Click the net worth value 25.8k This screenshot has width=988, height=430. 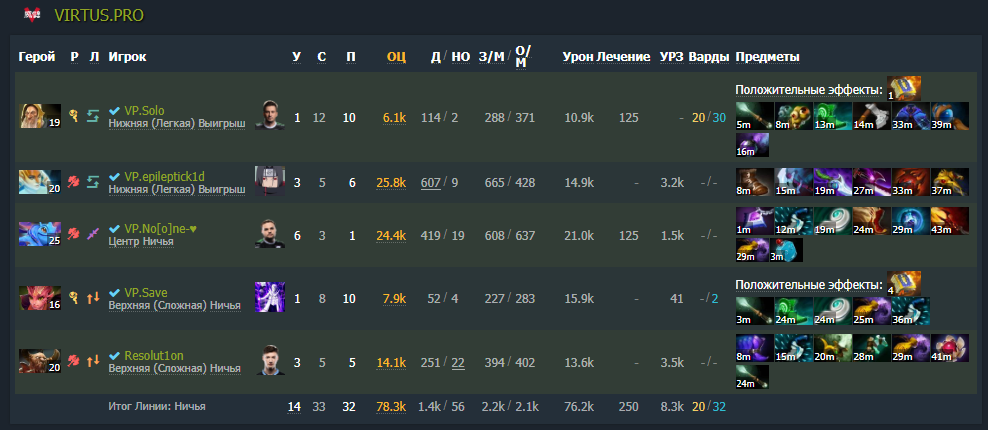click(391, 183)
